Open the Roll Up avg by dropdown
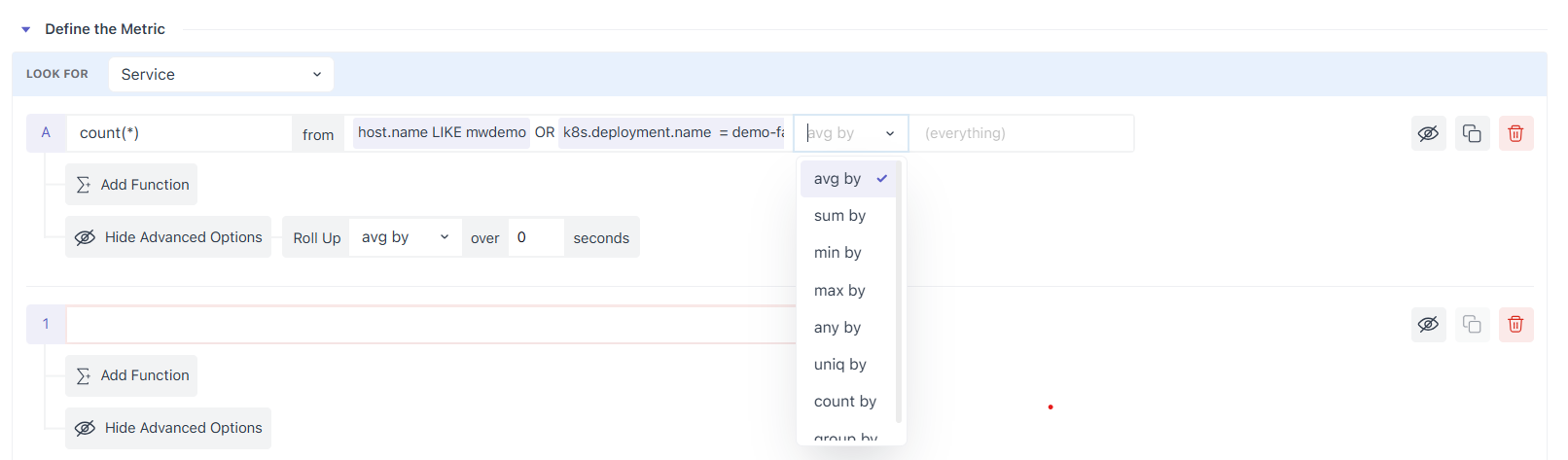Image resolution: width=1568 pixels, height=460 pixels. pyautogui.click(x=405, y=237)
